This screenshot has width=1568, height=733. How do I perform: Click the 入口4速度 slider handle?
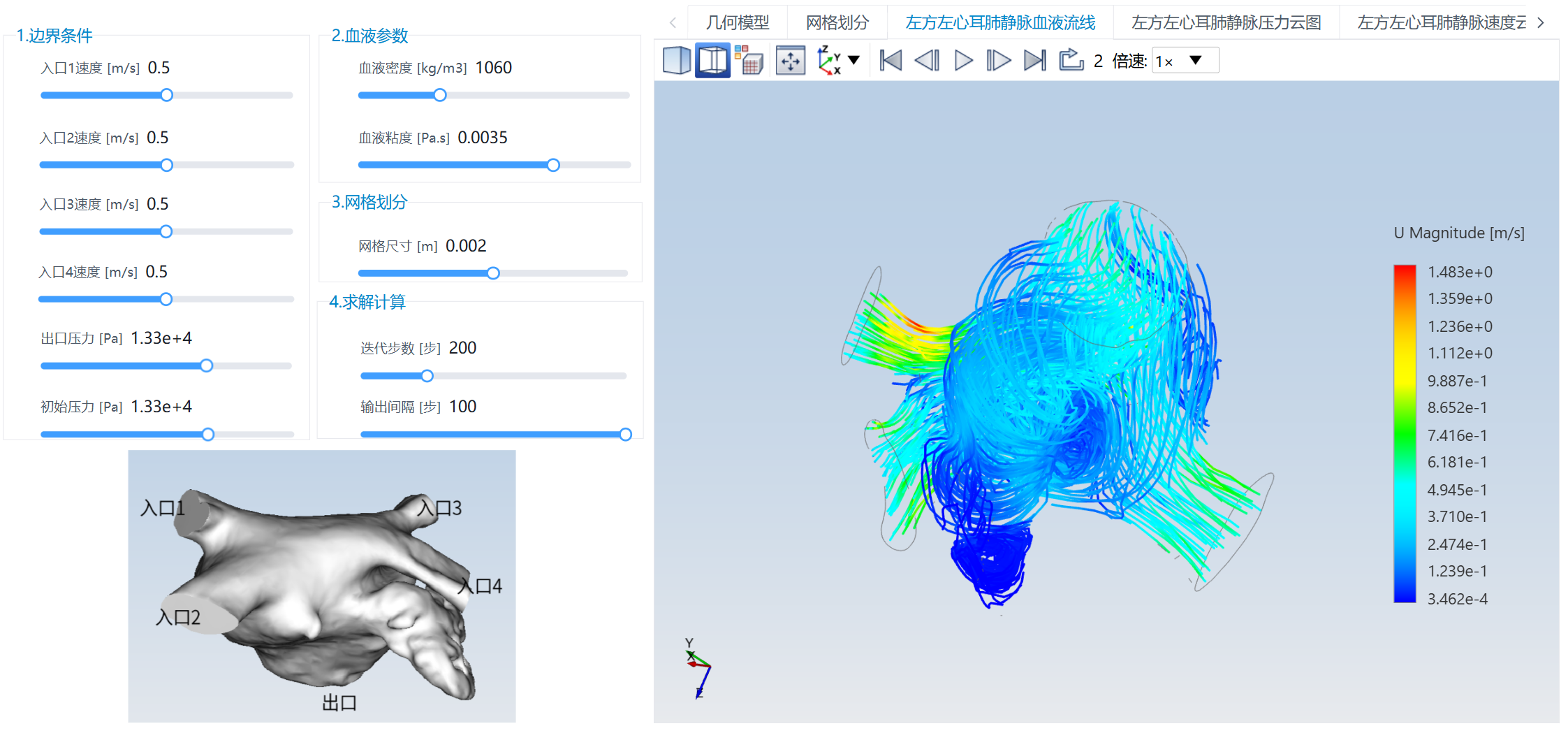[x=166, y=299]
